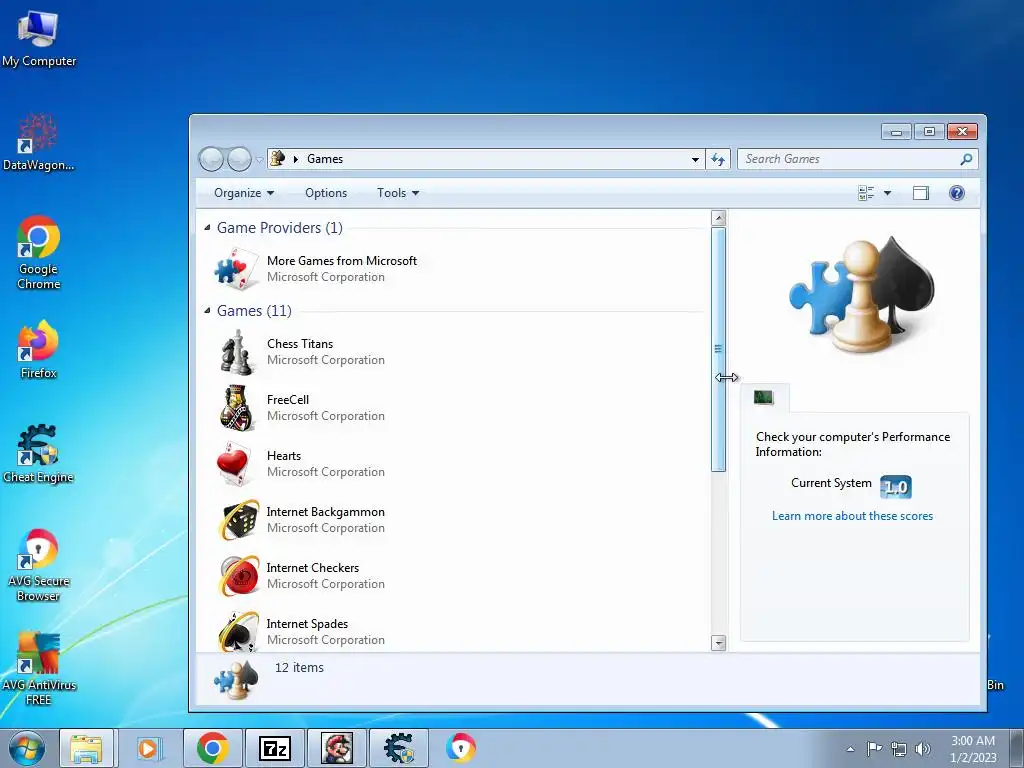Expand the address bar history dropdown
Screen dimensions: 1024x768
coord(696,159)
